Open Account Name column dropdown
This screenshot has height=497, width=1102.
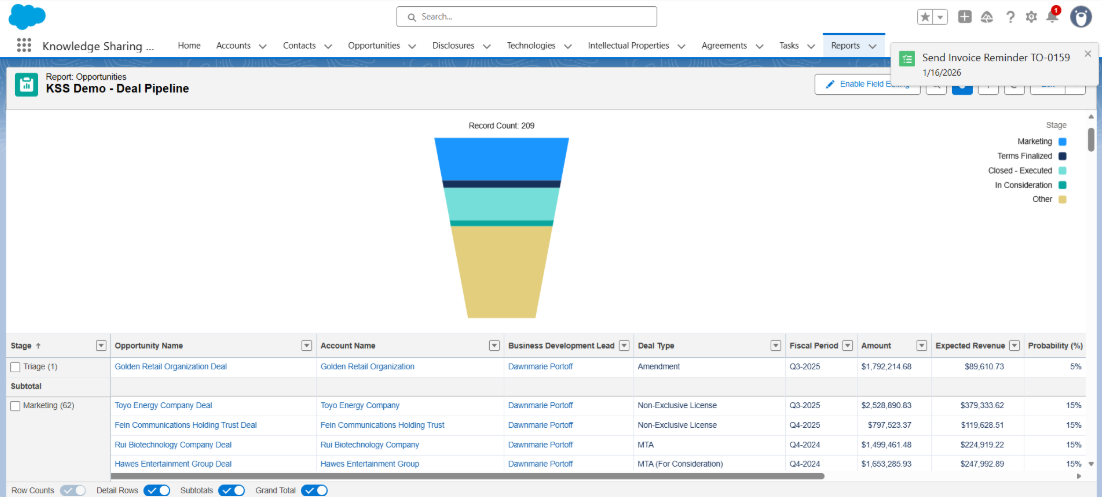click(495, 346)
